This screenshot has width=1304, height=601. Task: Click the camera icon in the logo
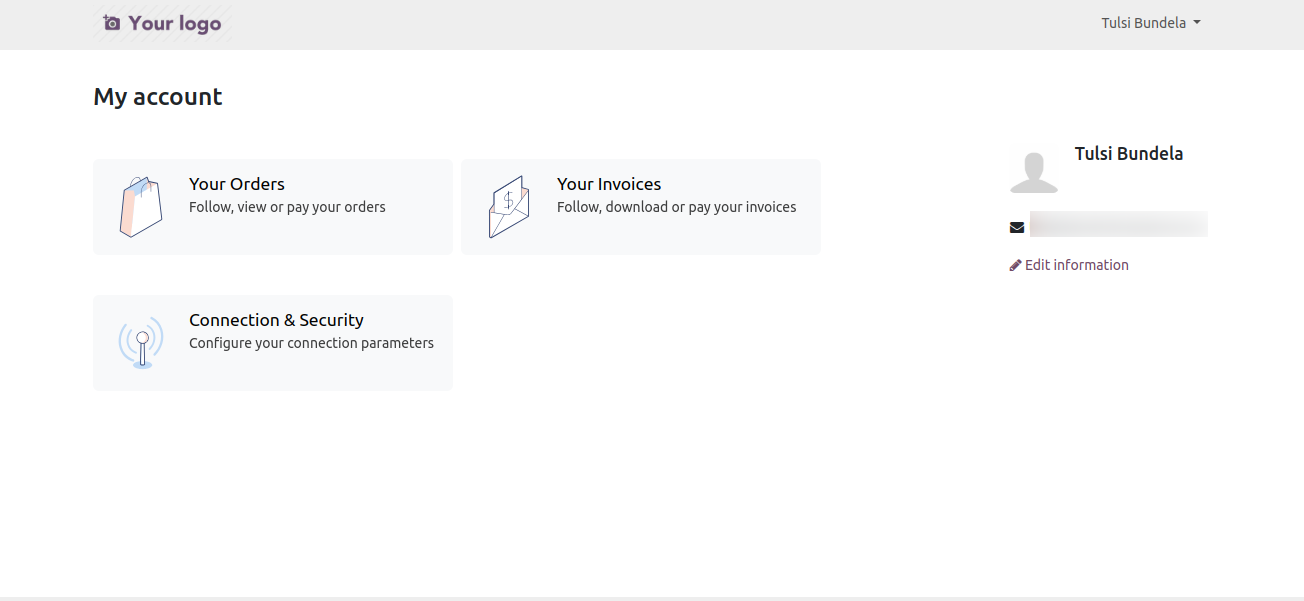tap(112, 22)
